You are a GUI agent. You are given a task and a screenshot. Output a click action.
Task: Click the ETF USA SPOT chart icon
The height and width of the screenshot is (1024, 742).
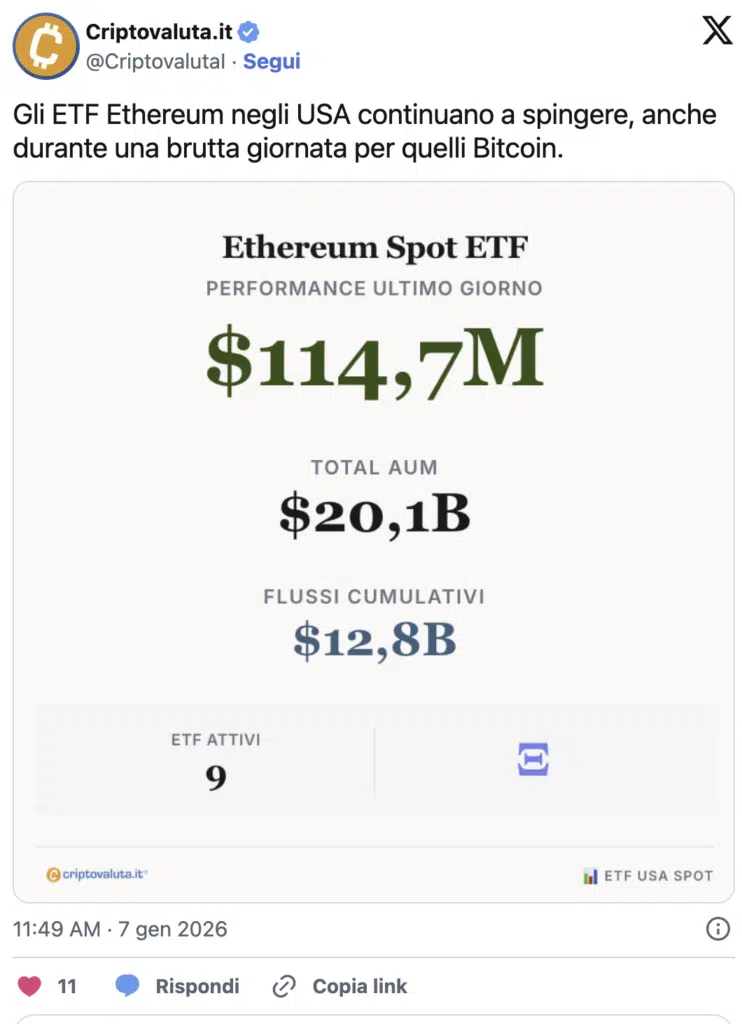click(x=590, y=876)
